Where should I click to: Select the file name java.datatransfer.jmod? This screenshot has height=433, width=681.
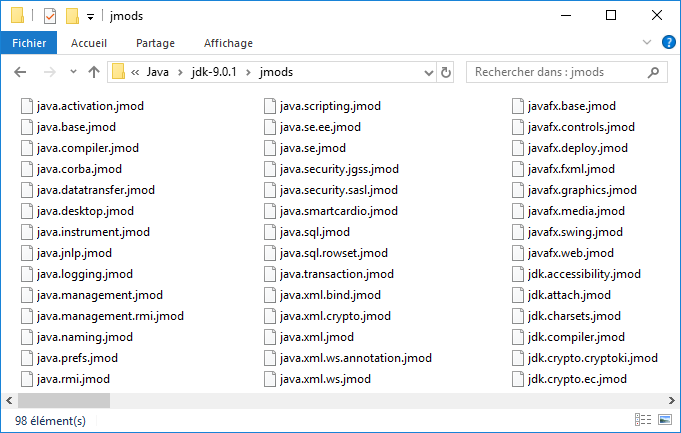click(96, 190)
